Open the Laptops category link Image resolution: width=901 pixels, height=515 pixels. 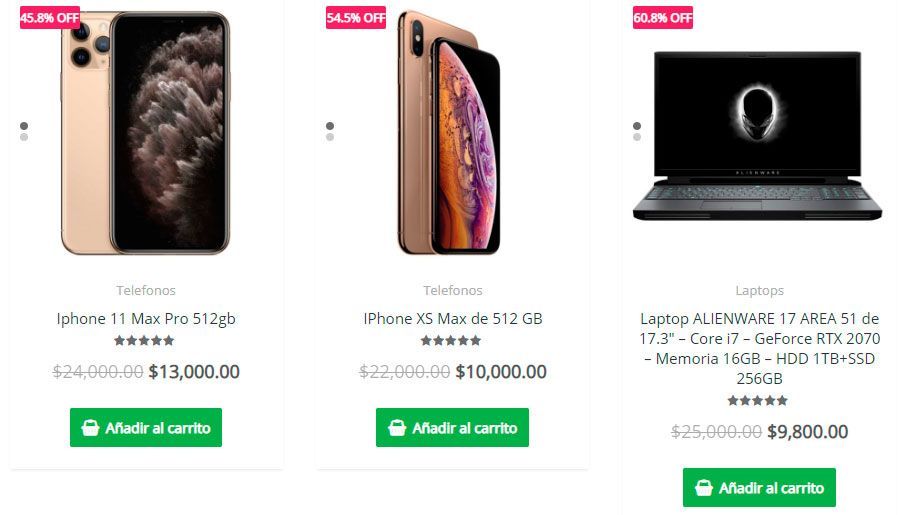pyautogui.click(x=760, y=291)
